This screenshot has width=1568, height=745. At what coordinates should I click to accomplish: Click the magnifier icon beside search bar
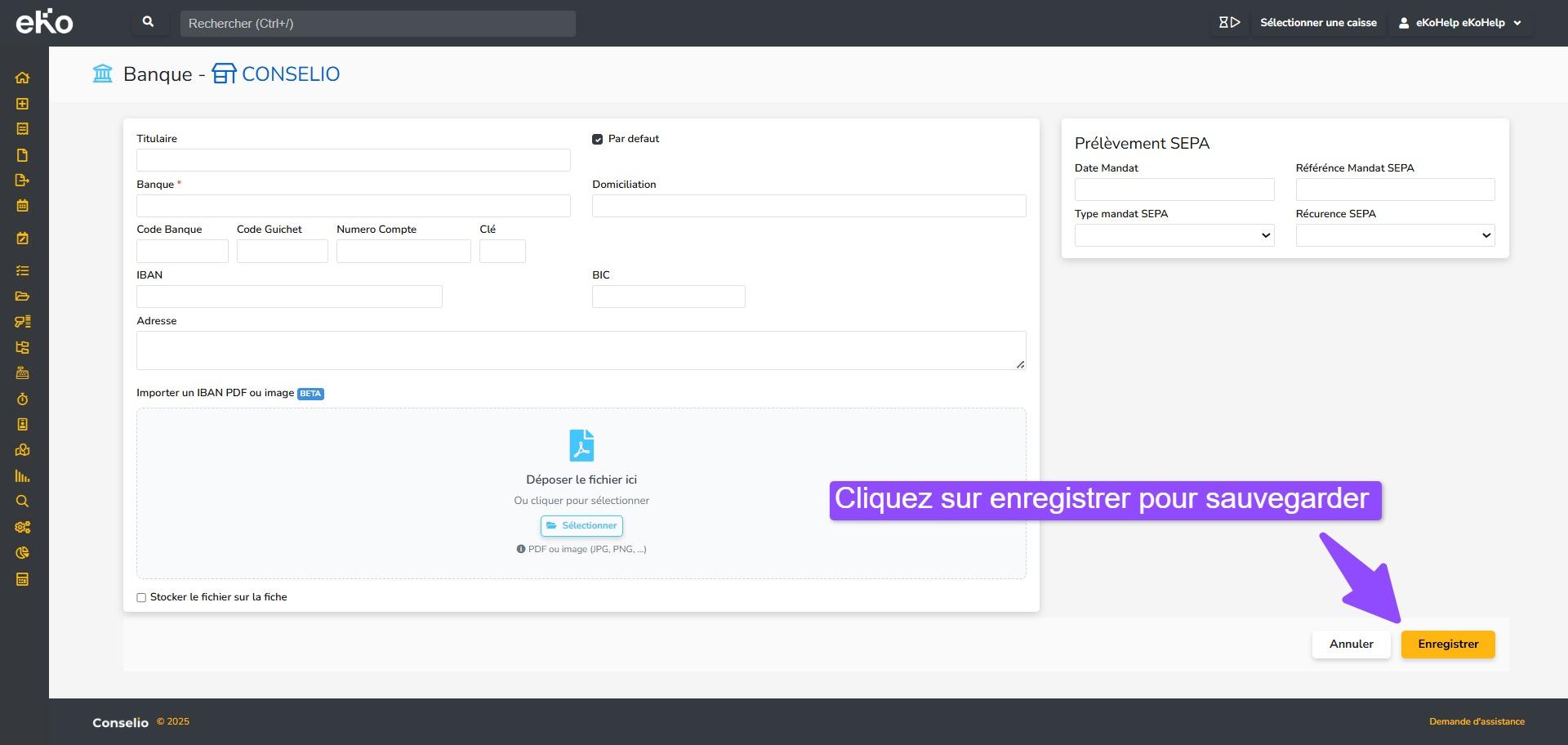tap(148, 23)
